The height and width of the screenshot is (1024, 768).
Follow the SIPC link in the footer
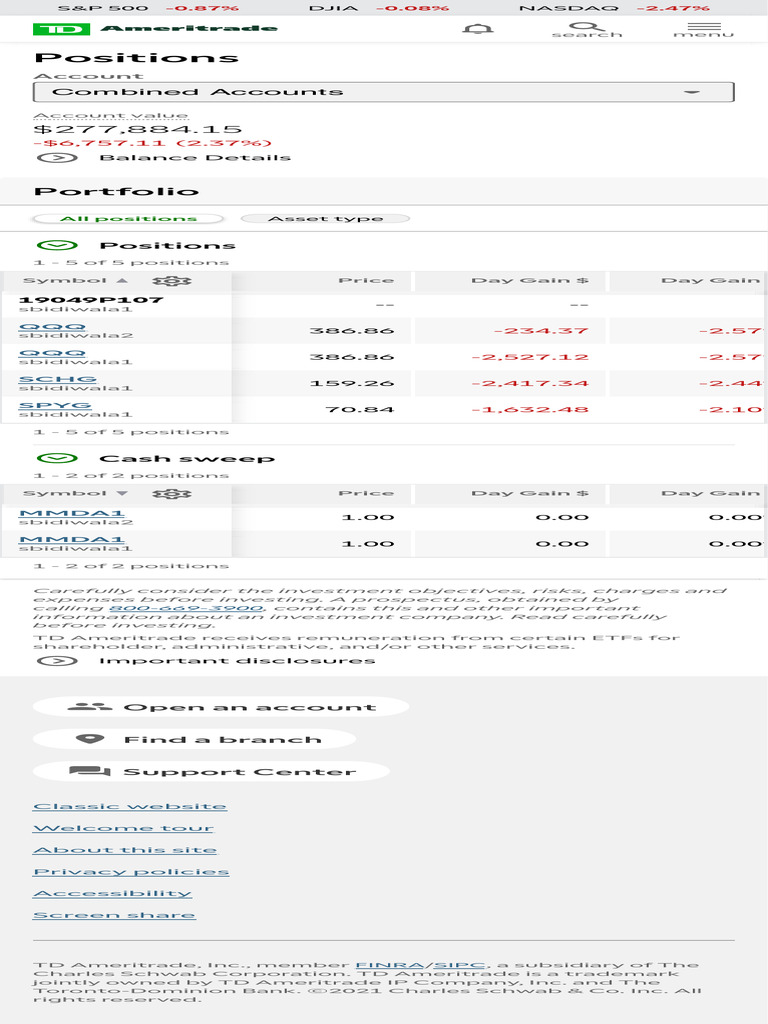(459, 965)
